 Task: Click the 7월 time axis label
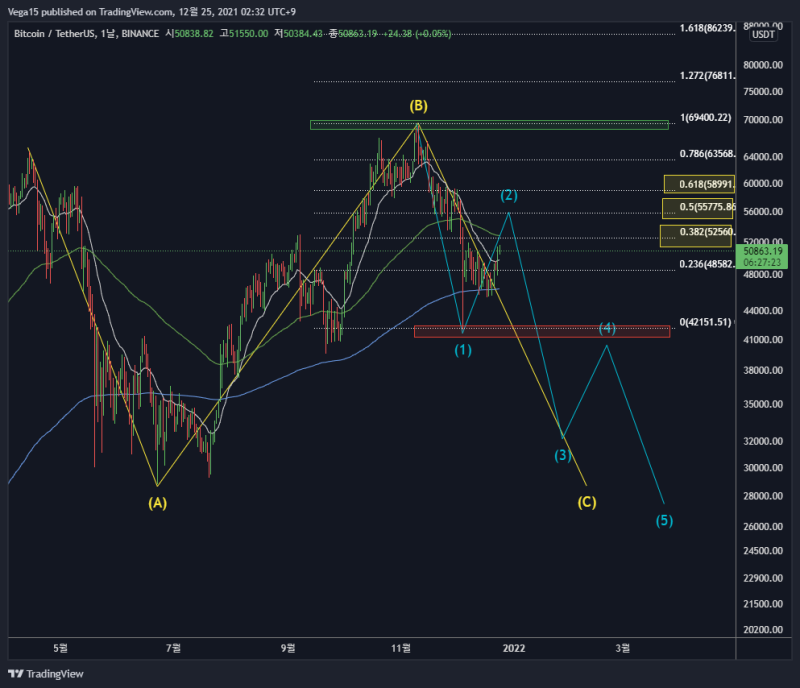tap(173, 648)
